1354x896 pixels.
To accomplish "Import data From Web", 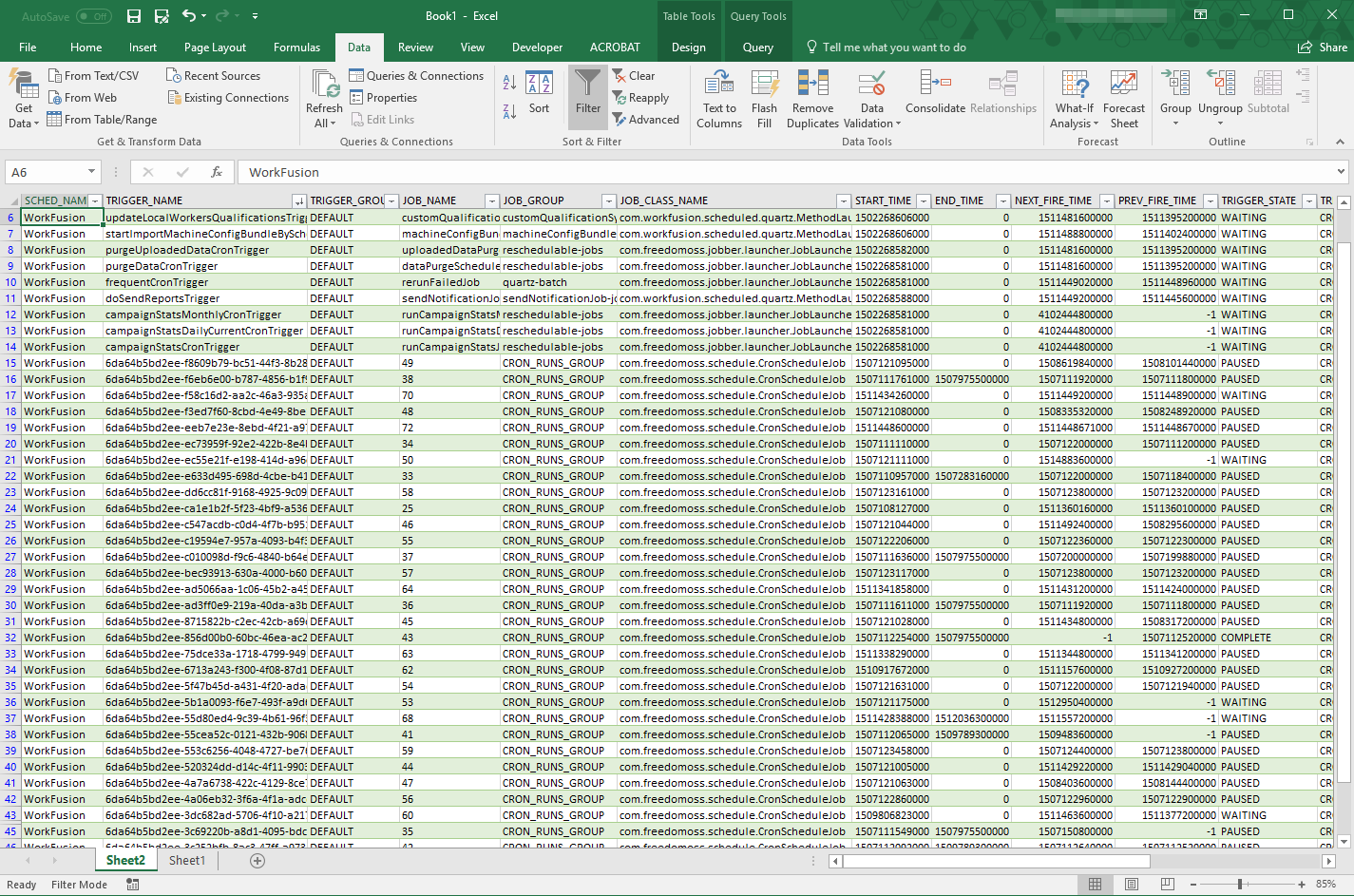I will click(82, 98).
